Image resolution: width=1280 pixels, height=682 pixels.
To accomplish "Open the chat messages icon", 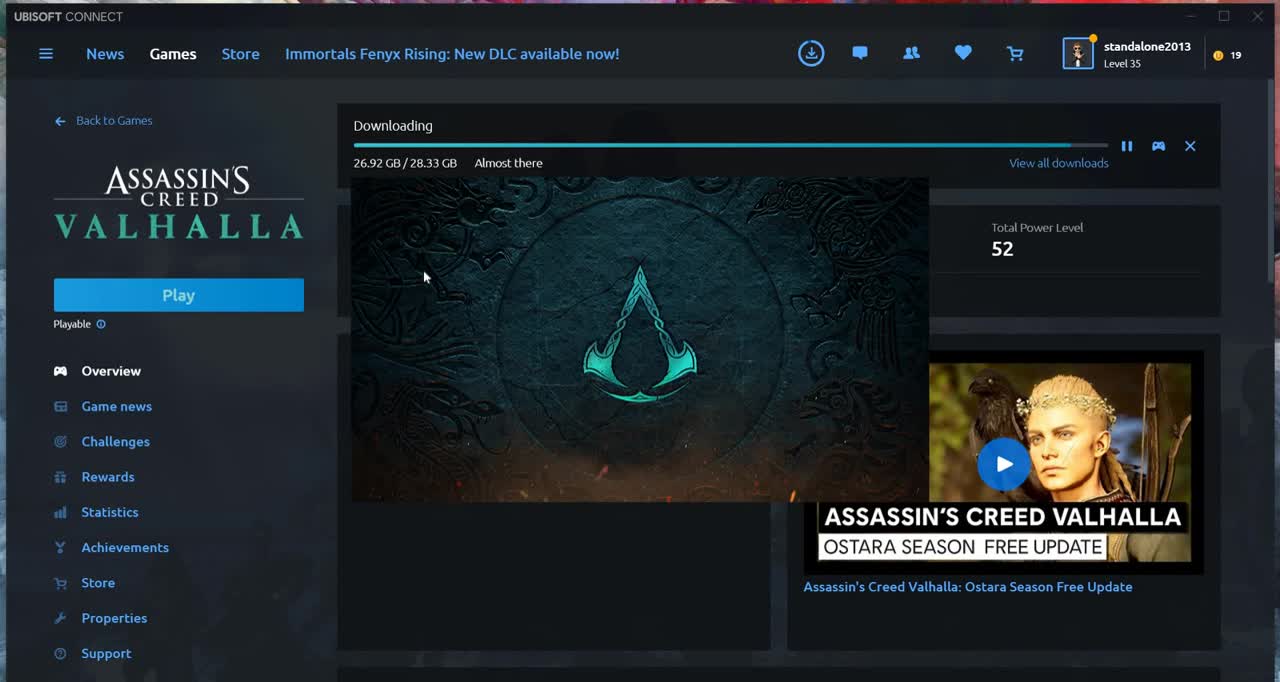I will [x=860, y=54].
